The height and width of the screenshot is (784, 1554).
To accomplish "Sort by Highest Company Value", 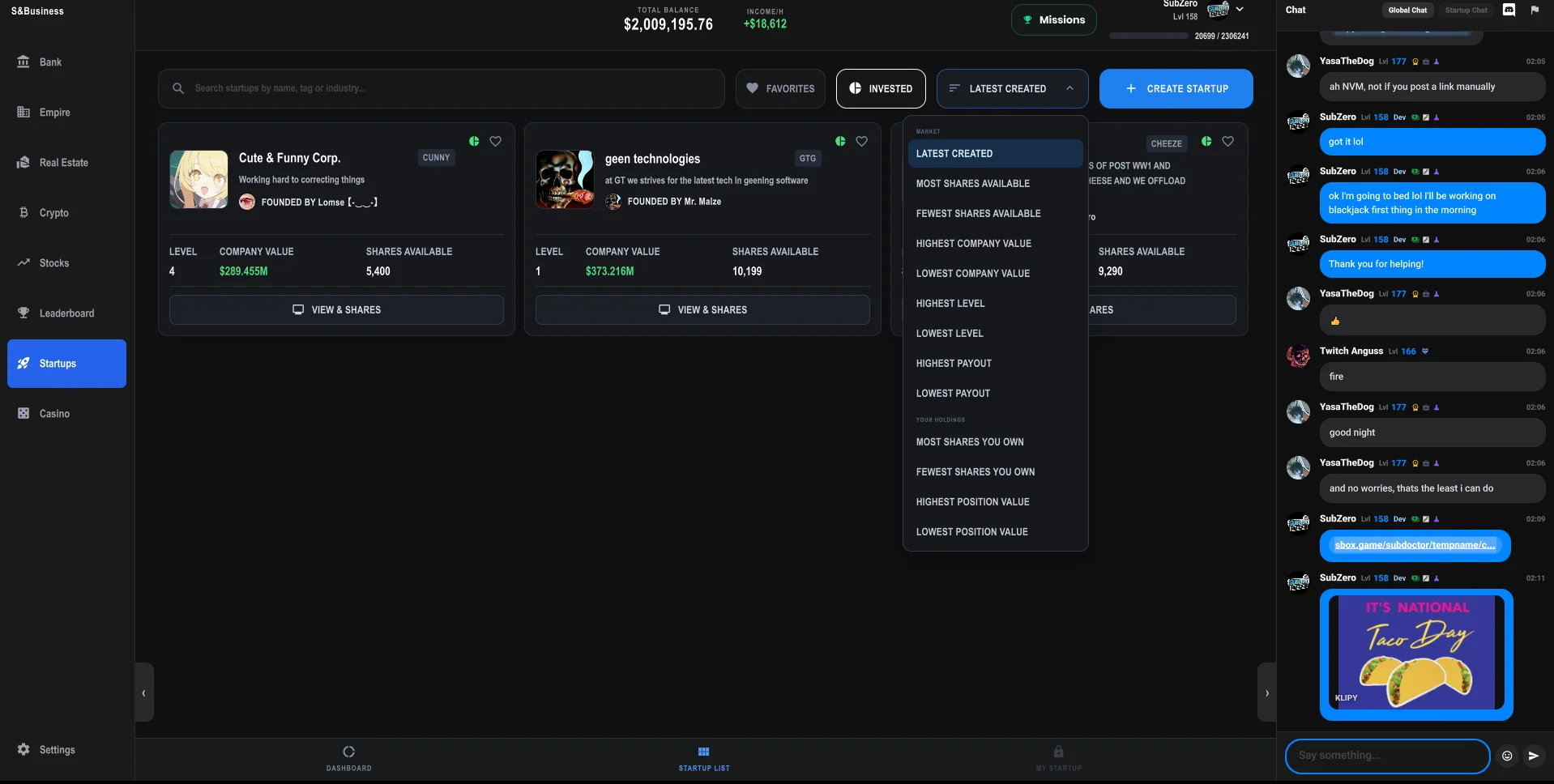I will [995, 244].
